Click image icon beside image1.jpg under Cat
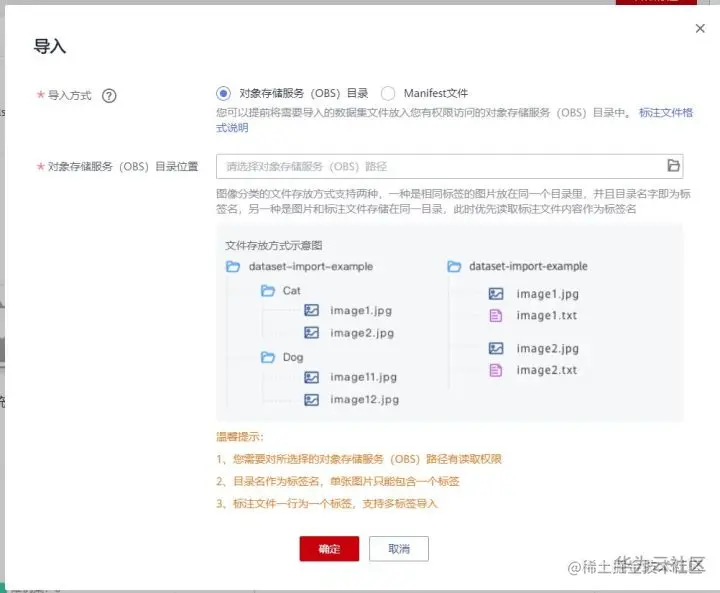The width and height of the screenshot is (720, 593). click(x=311, y=311)
